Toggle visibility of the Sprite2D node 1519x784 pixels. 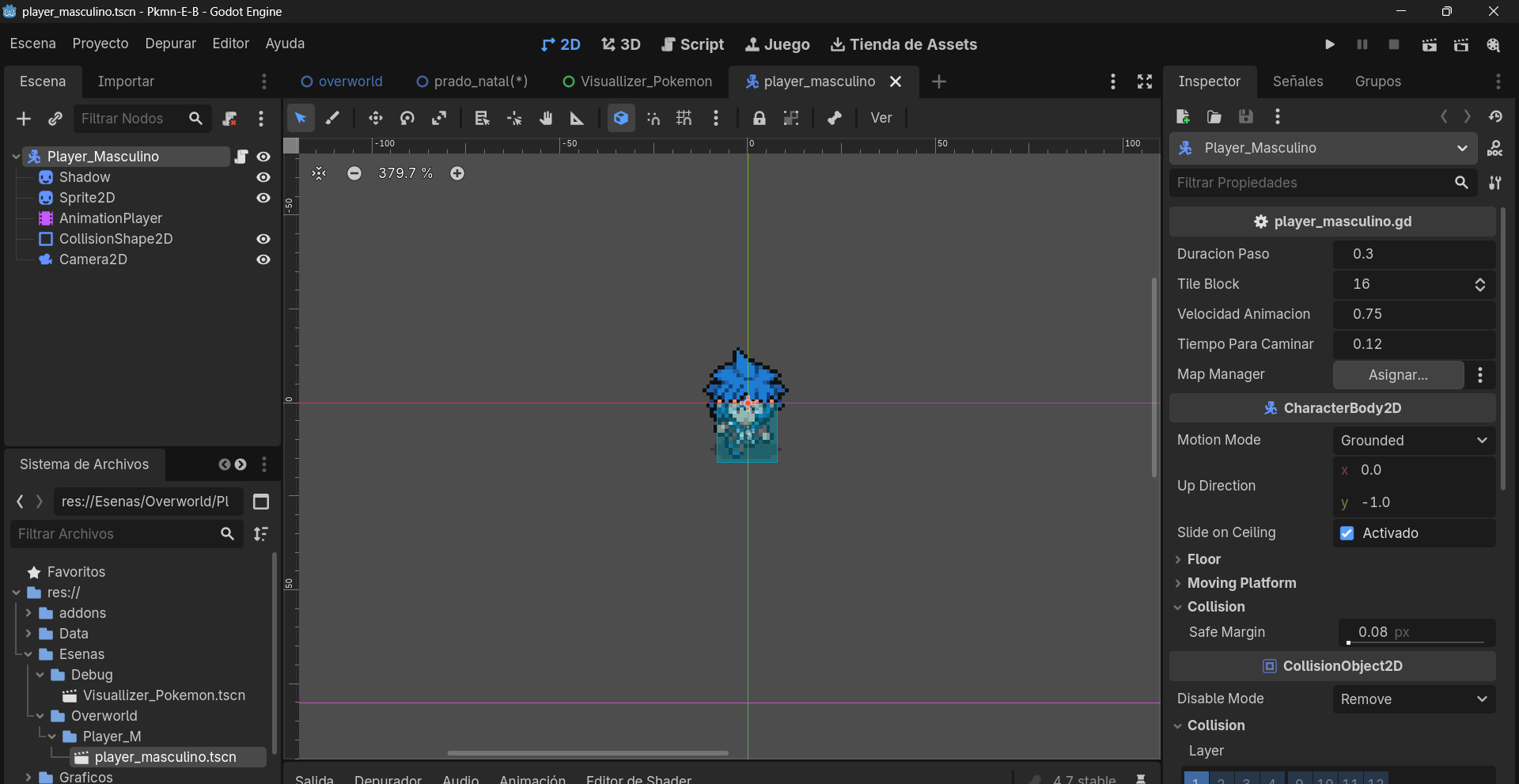tap(263, 198)
